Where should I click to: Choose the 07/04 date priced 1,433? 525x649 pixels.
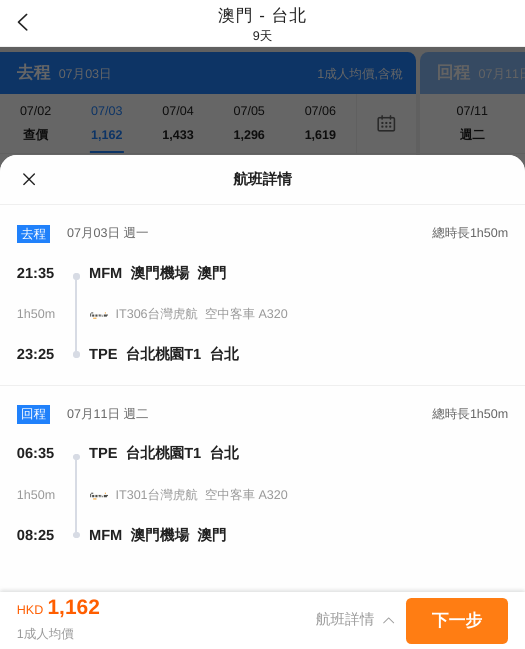tap(178, 123)
